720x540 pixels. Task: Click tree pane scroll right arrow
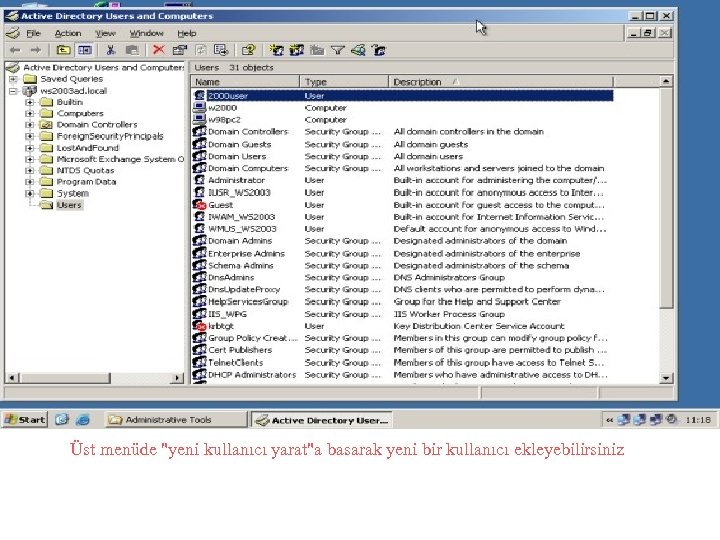177,378
